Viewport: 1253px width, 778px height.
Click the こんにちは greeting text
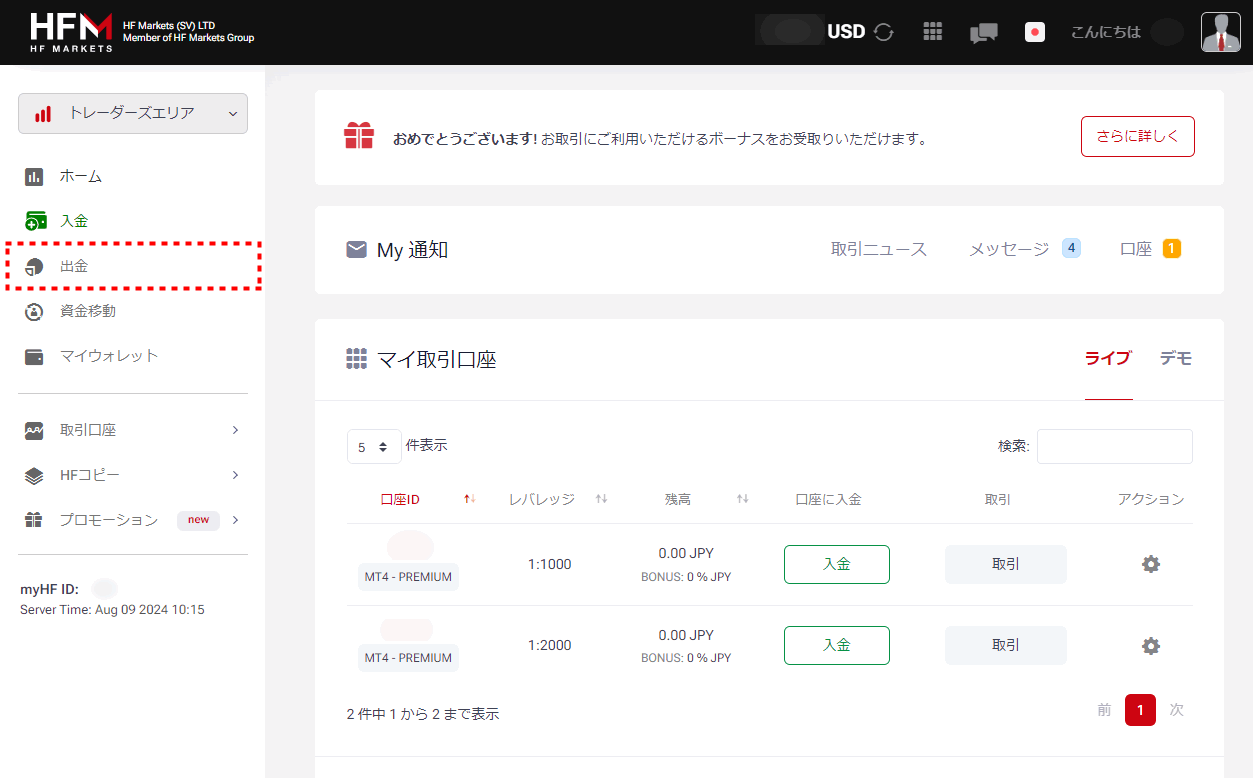[1105, 32]
